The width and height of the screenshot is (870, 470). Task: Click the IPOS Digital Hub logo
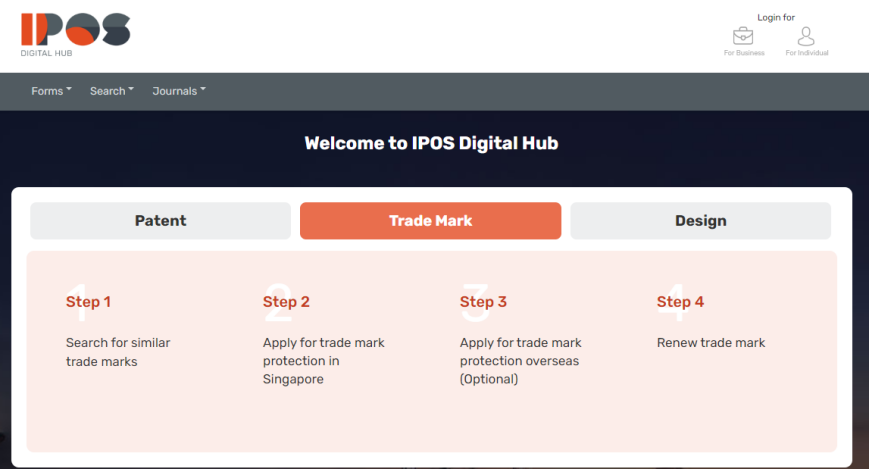tap(75, 34)
